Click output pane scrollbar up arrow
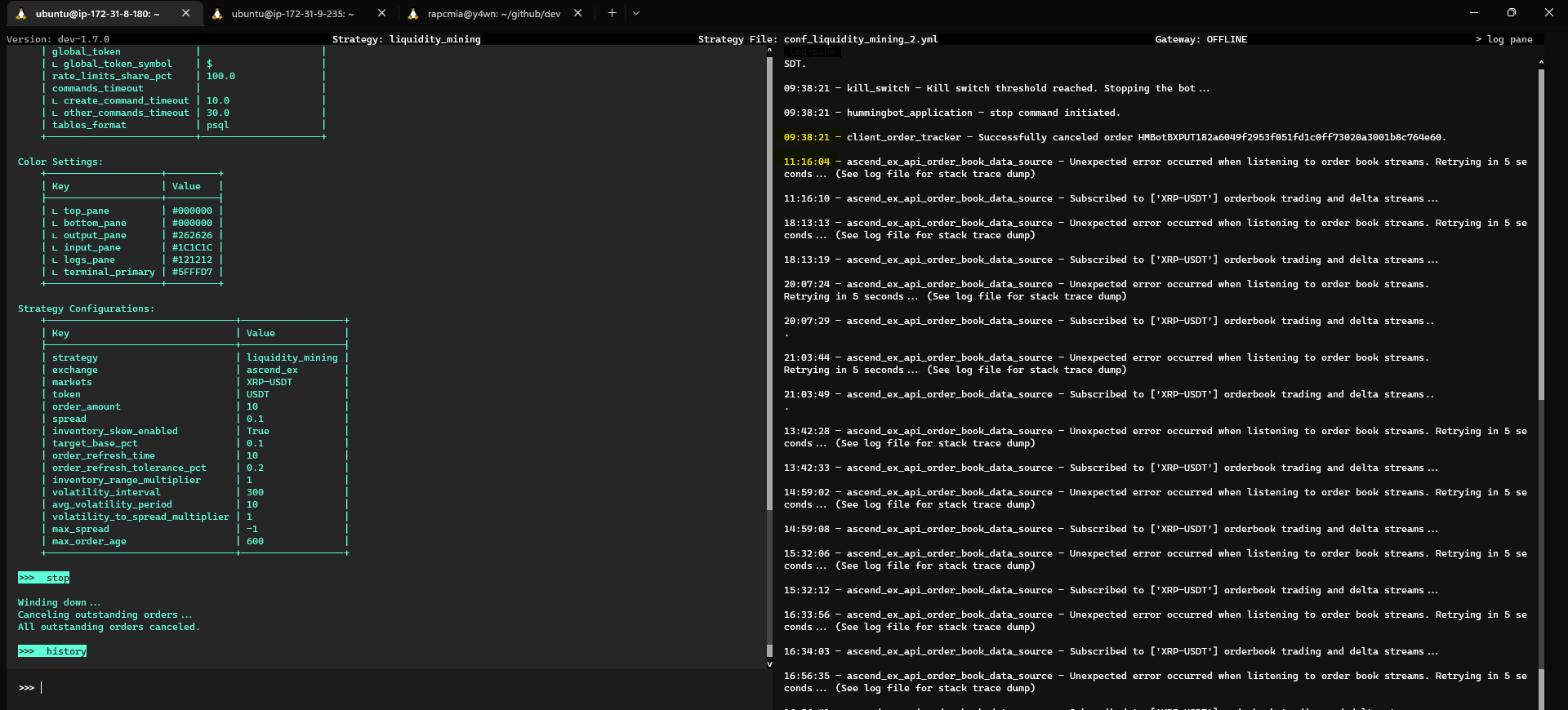 tap(769, 51)
